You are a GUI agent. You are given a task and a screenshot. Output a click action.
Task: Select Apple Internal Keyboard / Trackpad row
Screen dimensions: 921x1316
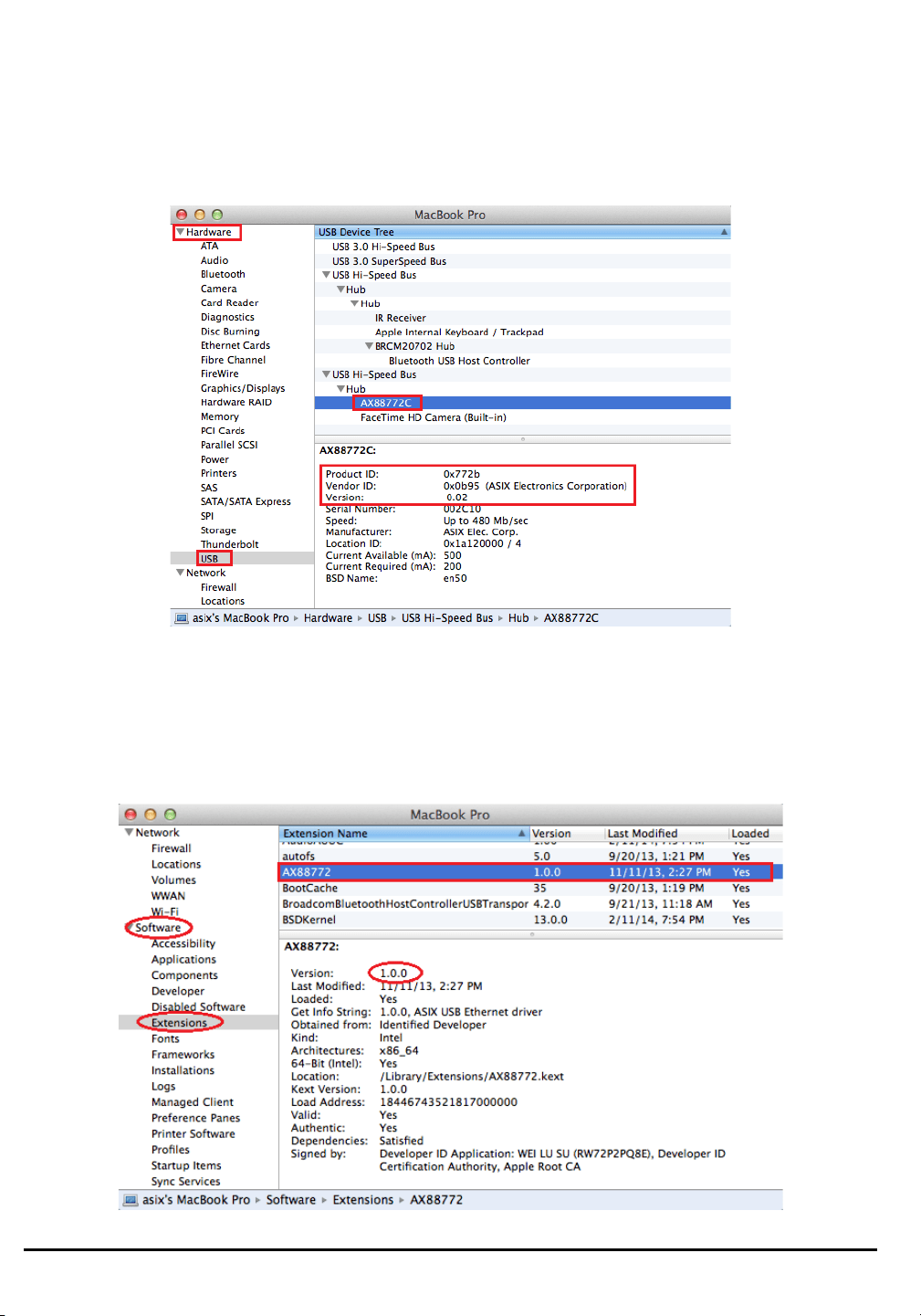click(x=522, y=332)
